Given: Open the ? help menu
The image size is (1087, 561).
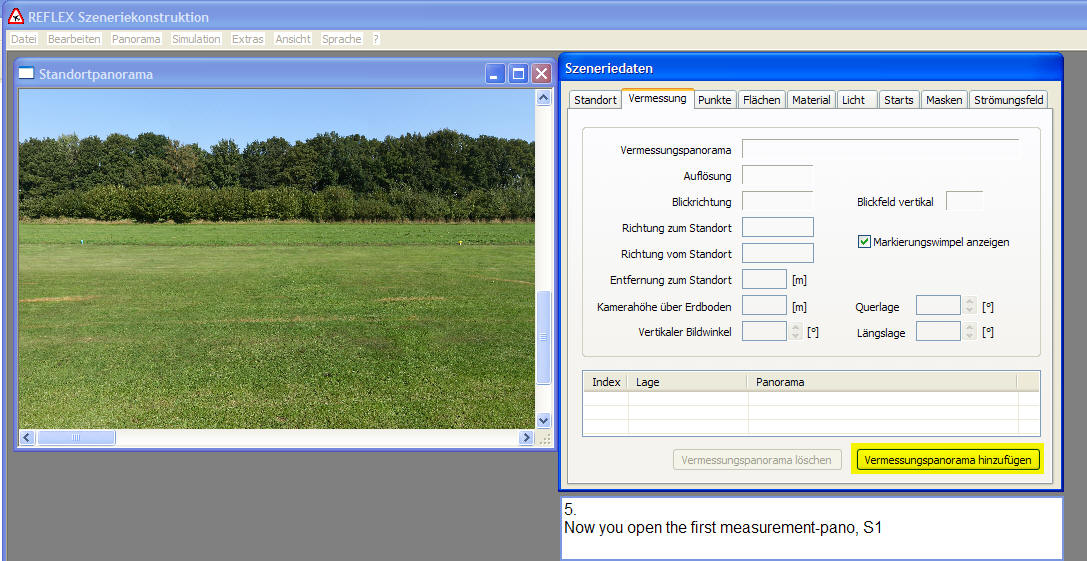Looking at the screenshot, I should pos(376,40).
